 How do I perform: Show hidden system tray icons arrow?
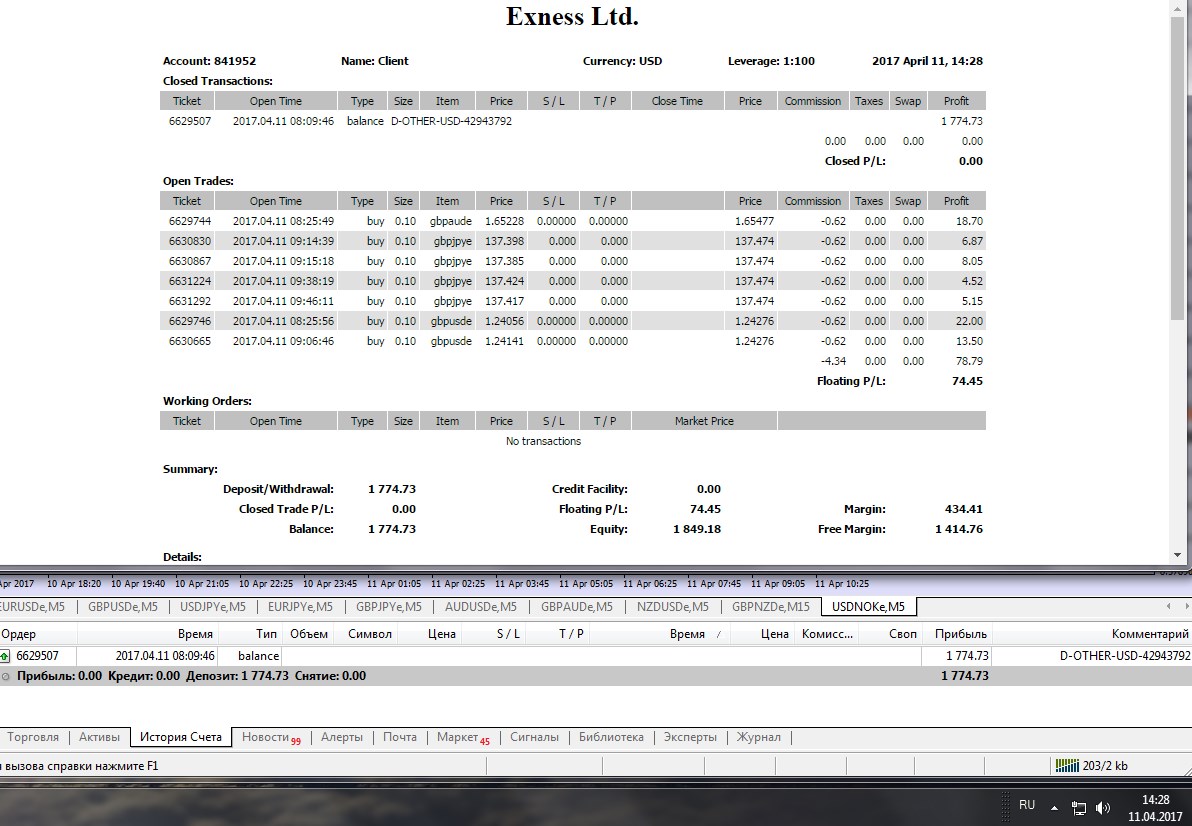click(1054, 808)
